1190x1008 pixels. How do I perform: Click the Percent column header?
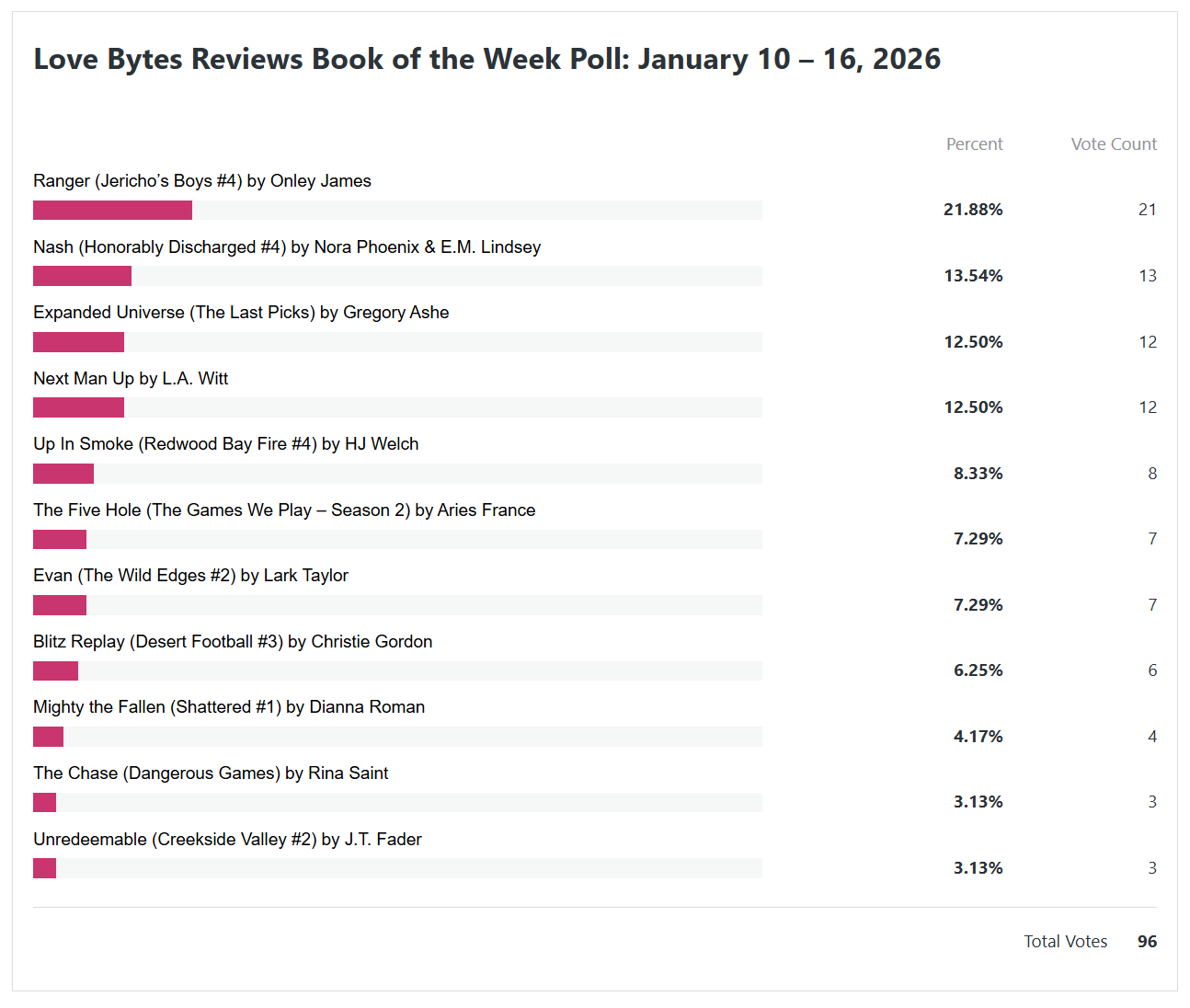pyautogui.click(x=974, y=144)
